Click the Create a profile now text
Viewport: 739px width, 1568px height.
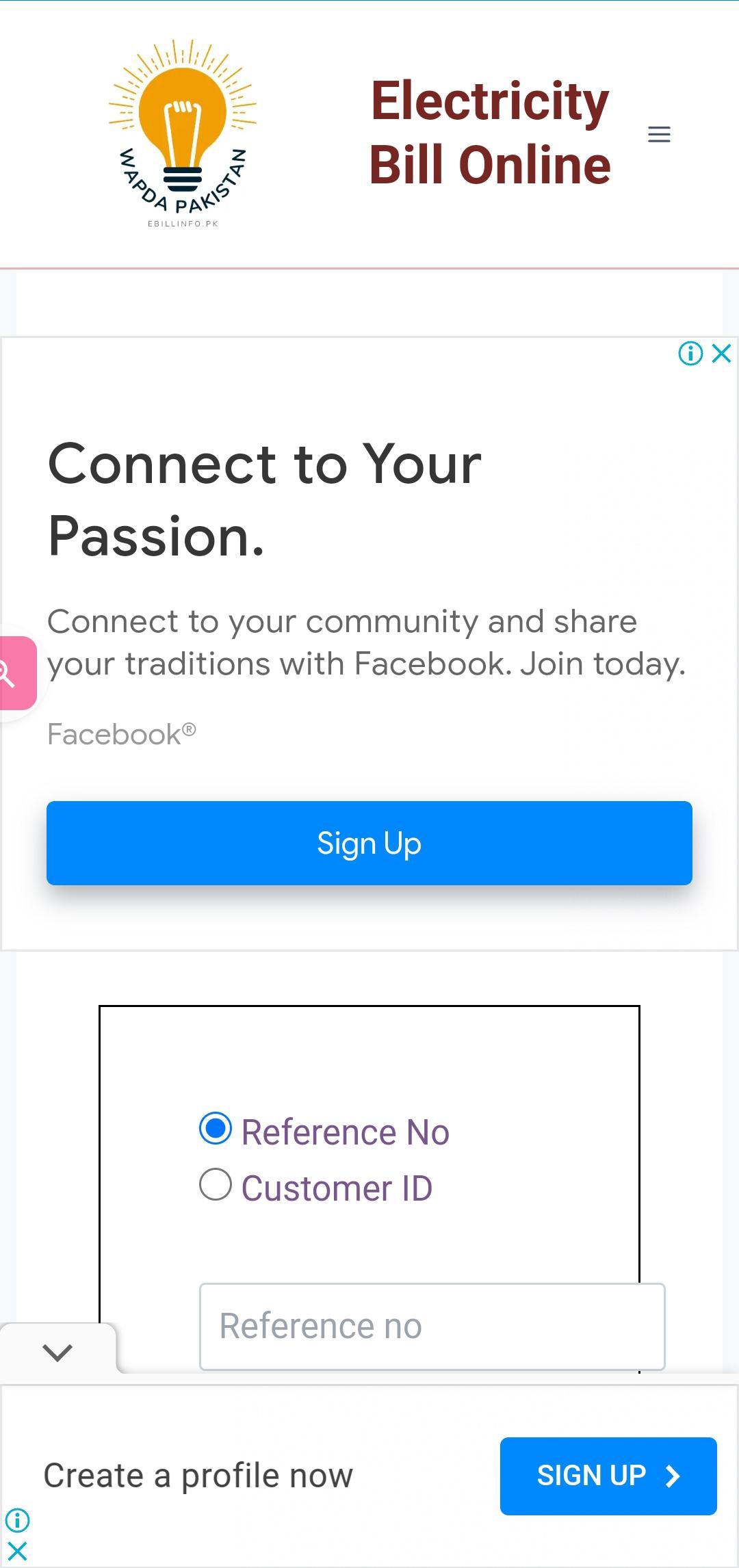(x=198, y=1476)
